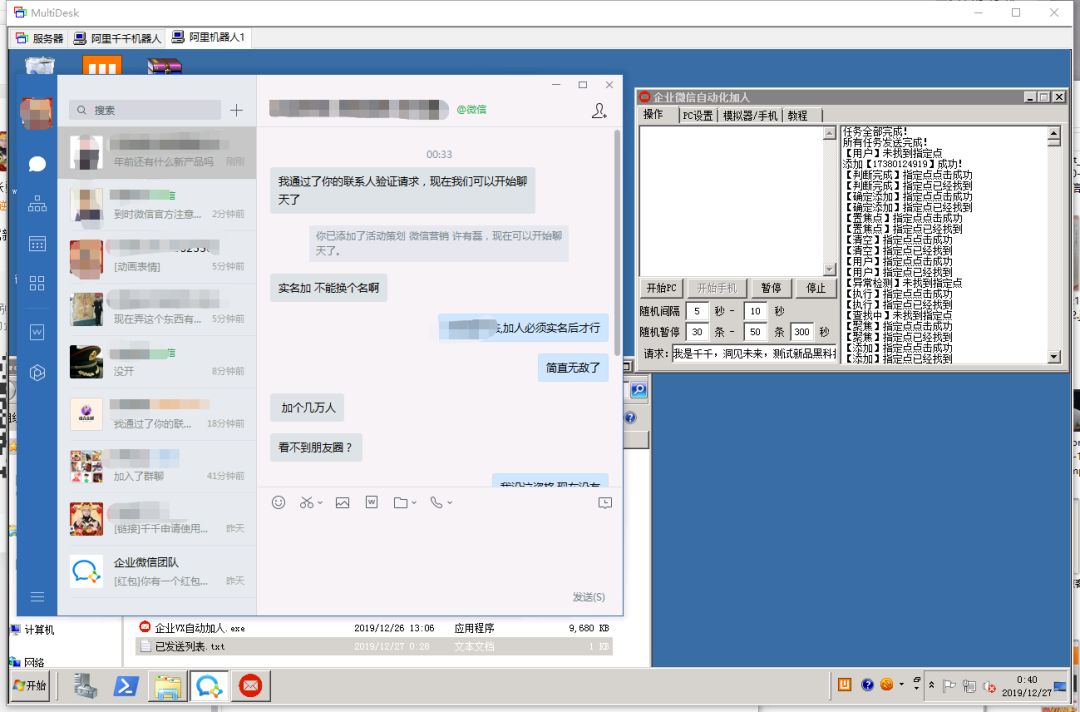Open PowerShell from the taskbar

click(x=126, y=686)
